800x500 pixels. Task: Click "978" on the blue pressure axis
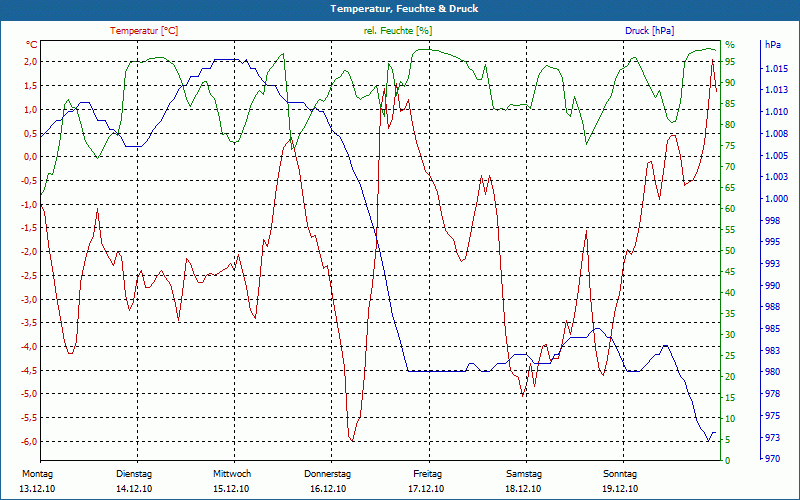pyautogui.click(x=772, y=394)
